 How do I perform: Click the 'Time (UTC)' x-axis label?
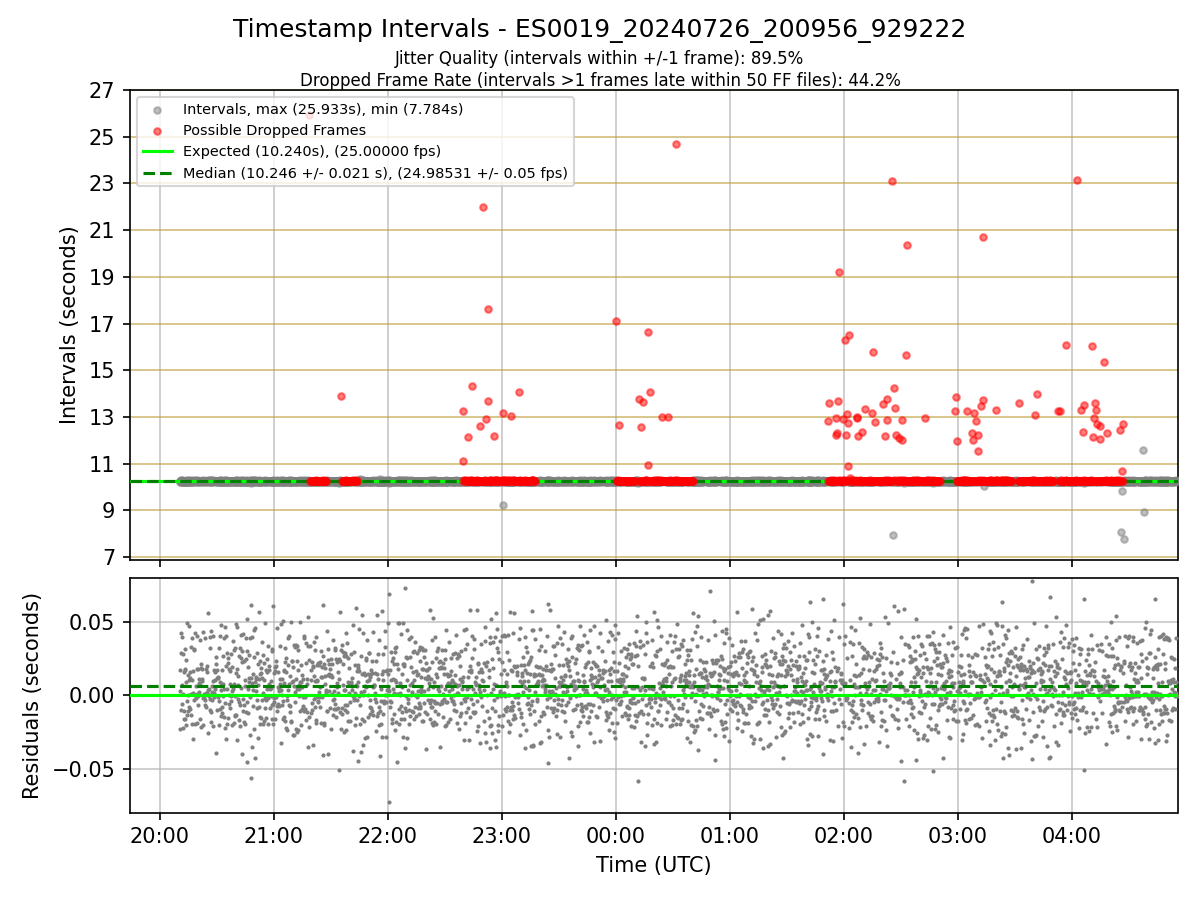(654, 865)
